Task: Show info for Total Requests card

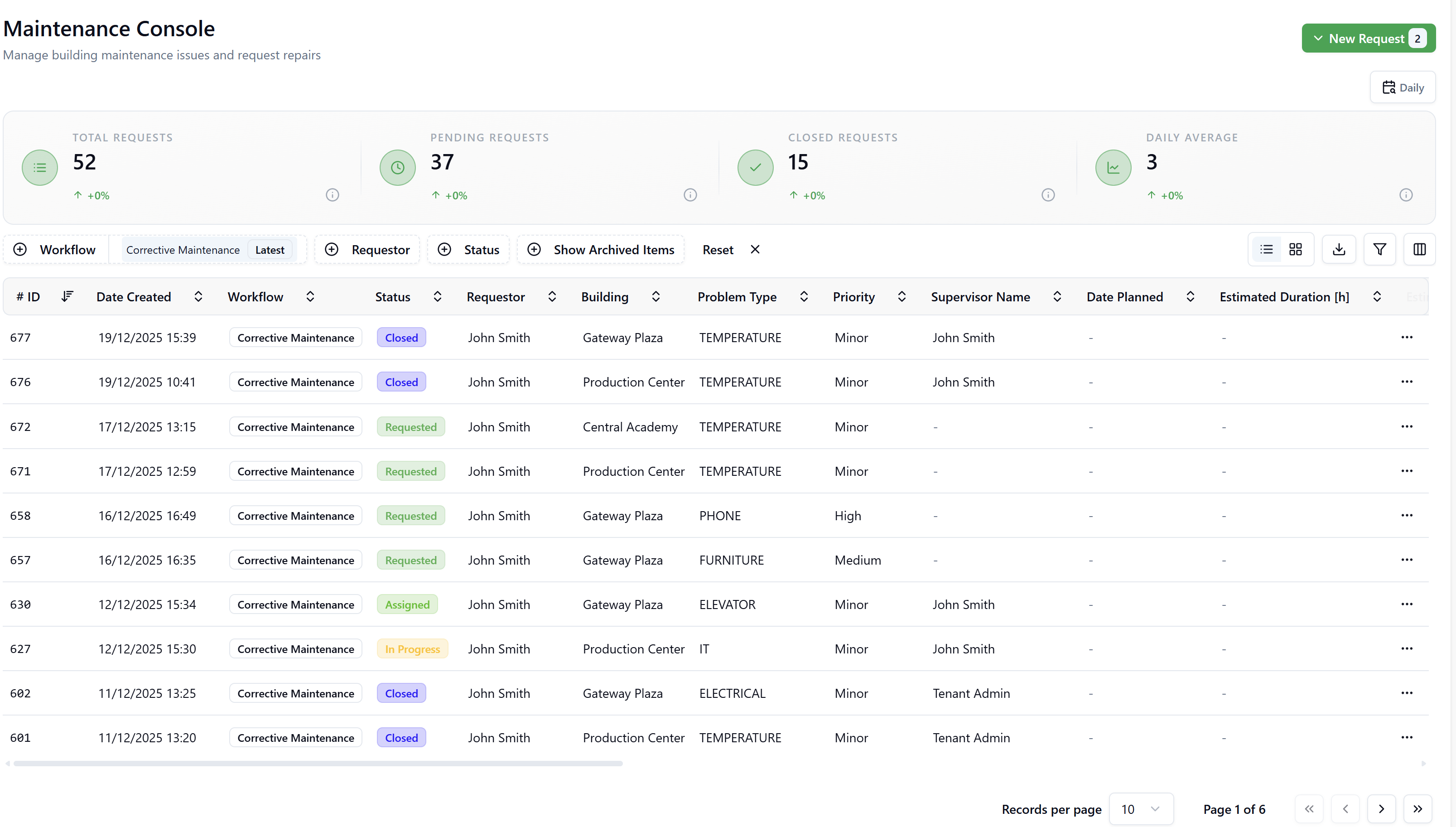Action: pyautogui.click(x=332, y=195)
